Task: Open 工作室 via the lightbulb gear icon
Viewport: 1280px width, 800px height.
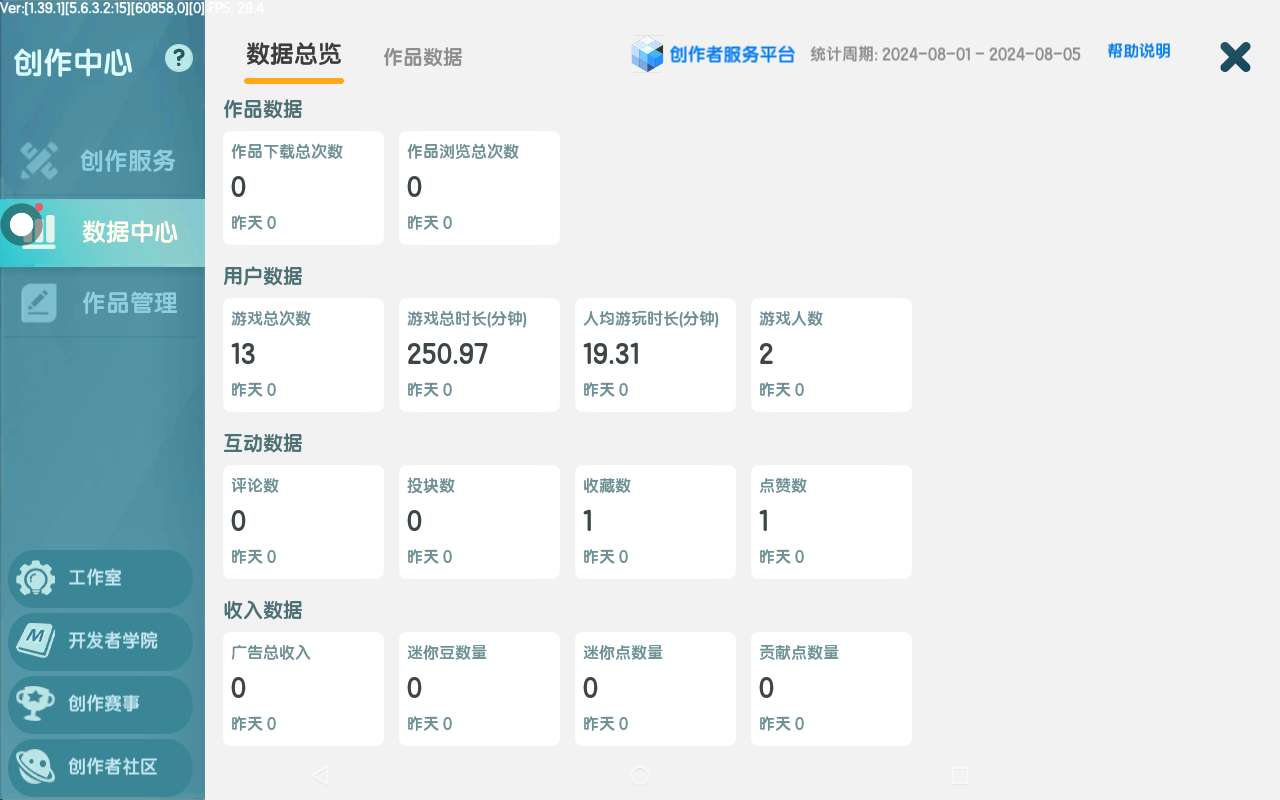Action: click(x=37, y=579)
